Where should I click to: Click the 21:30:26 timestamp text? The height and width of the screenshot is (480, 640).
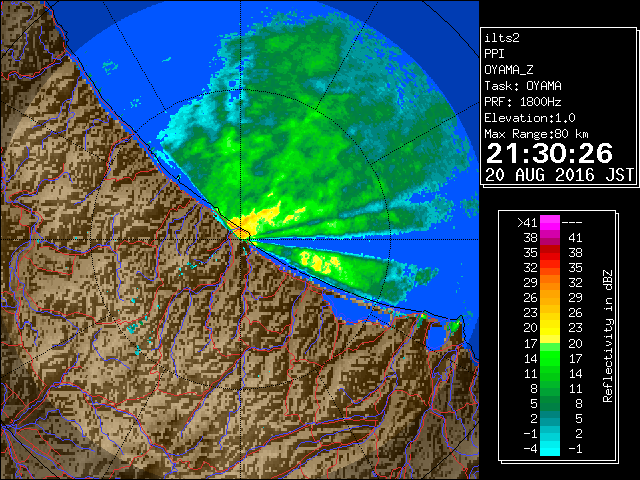click(x=549, y=153)
